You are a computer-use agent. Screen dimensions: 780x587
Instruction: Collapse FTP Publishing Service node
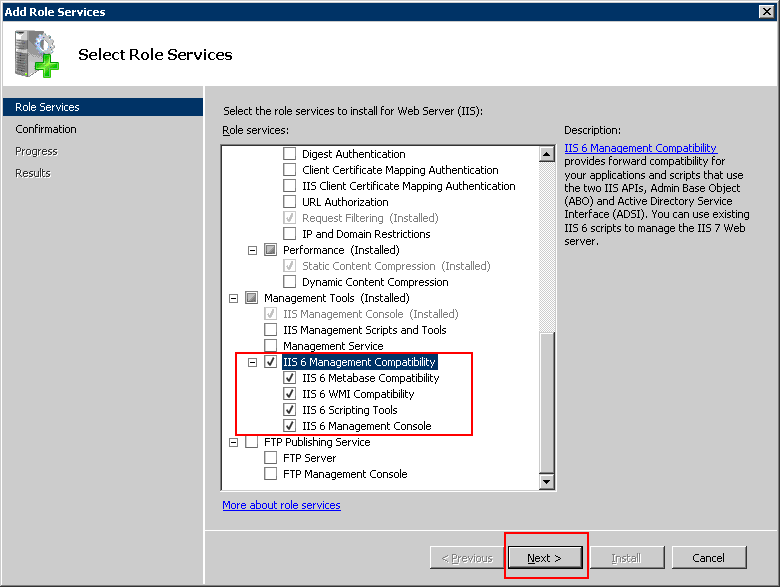point(234,442)
